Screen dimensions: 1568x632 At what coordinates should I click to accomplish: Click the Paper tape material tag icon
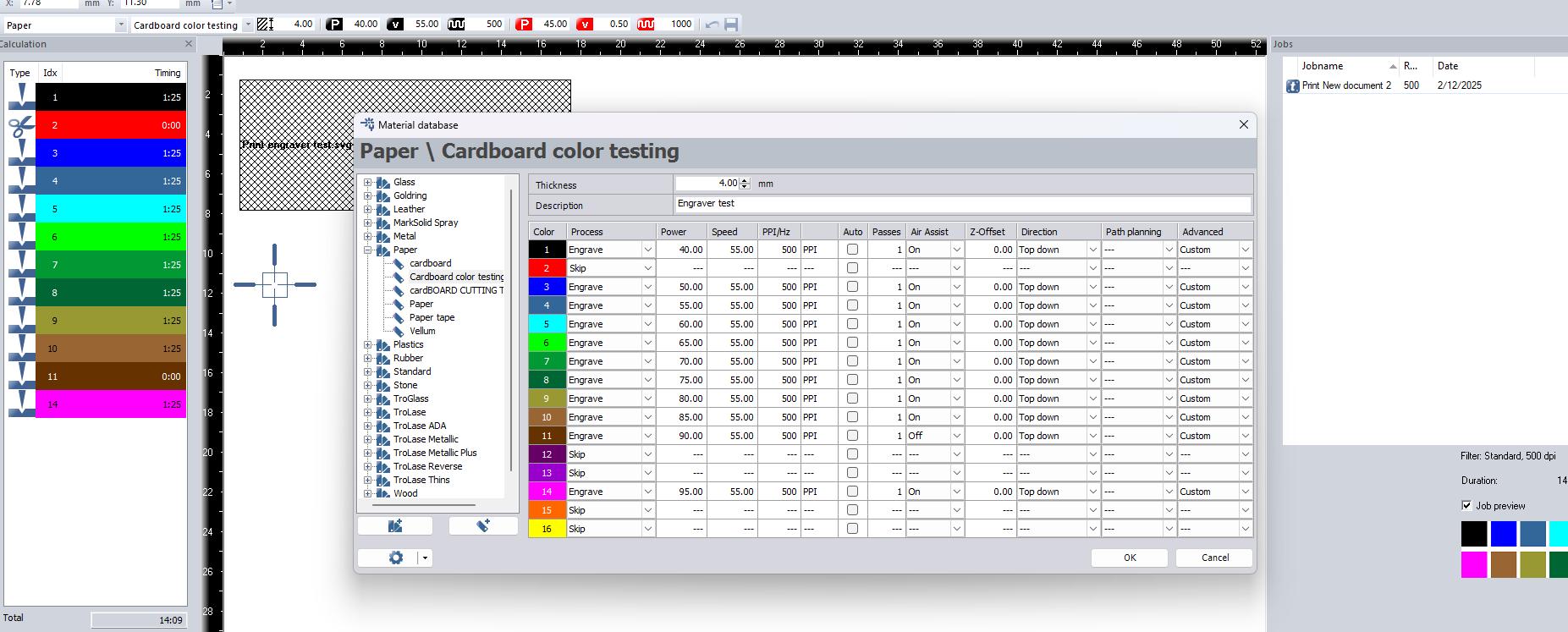point(399,317)
